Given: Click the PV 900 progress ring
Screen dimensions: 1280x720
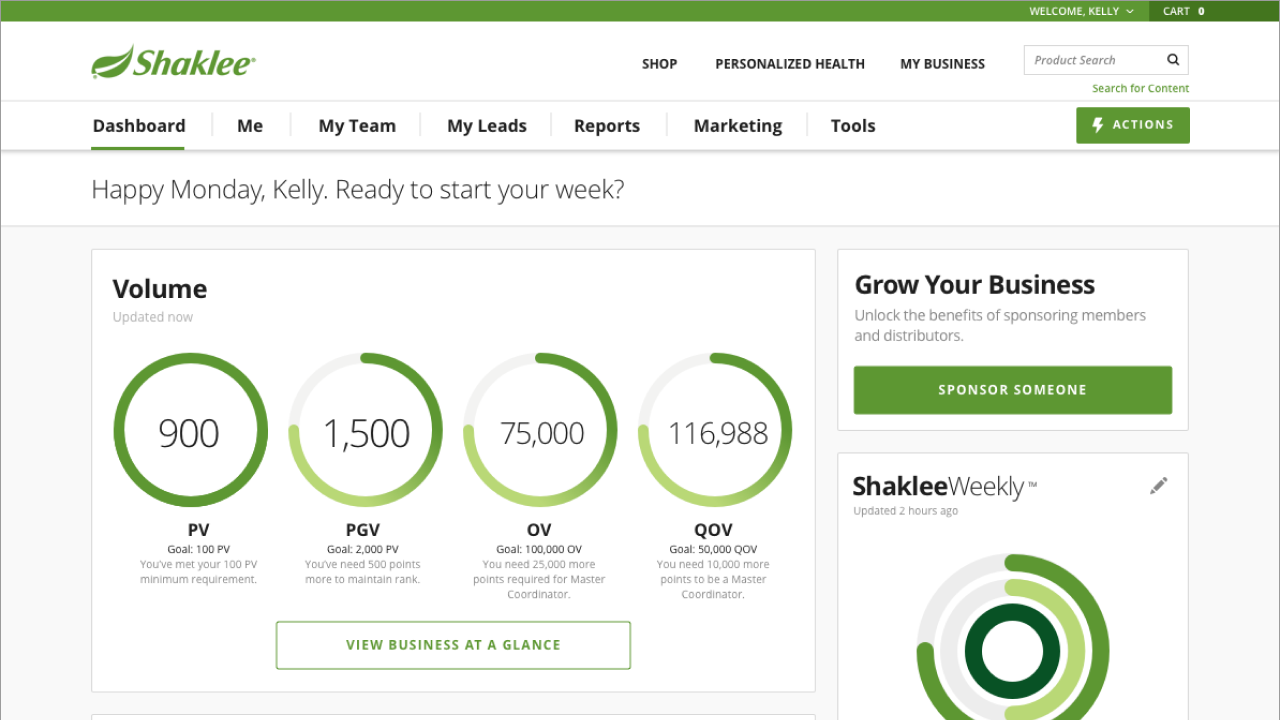Looking at the screenshot, I should point(190,431).
